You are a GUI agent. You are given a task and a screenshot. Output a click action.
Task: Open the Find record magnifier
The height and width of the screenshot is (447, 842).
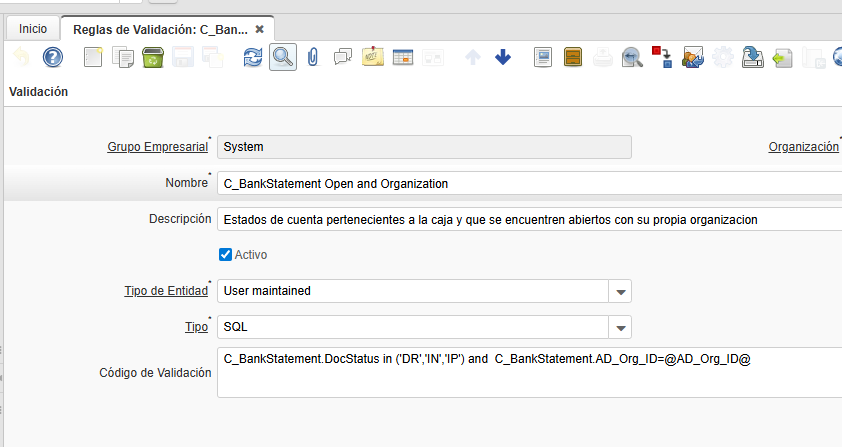282,58
